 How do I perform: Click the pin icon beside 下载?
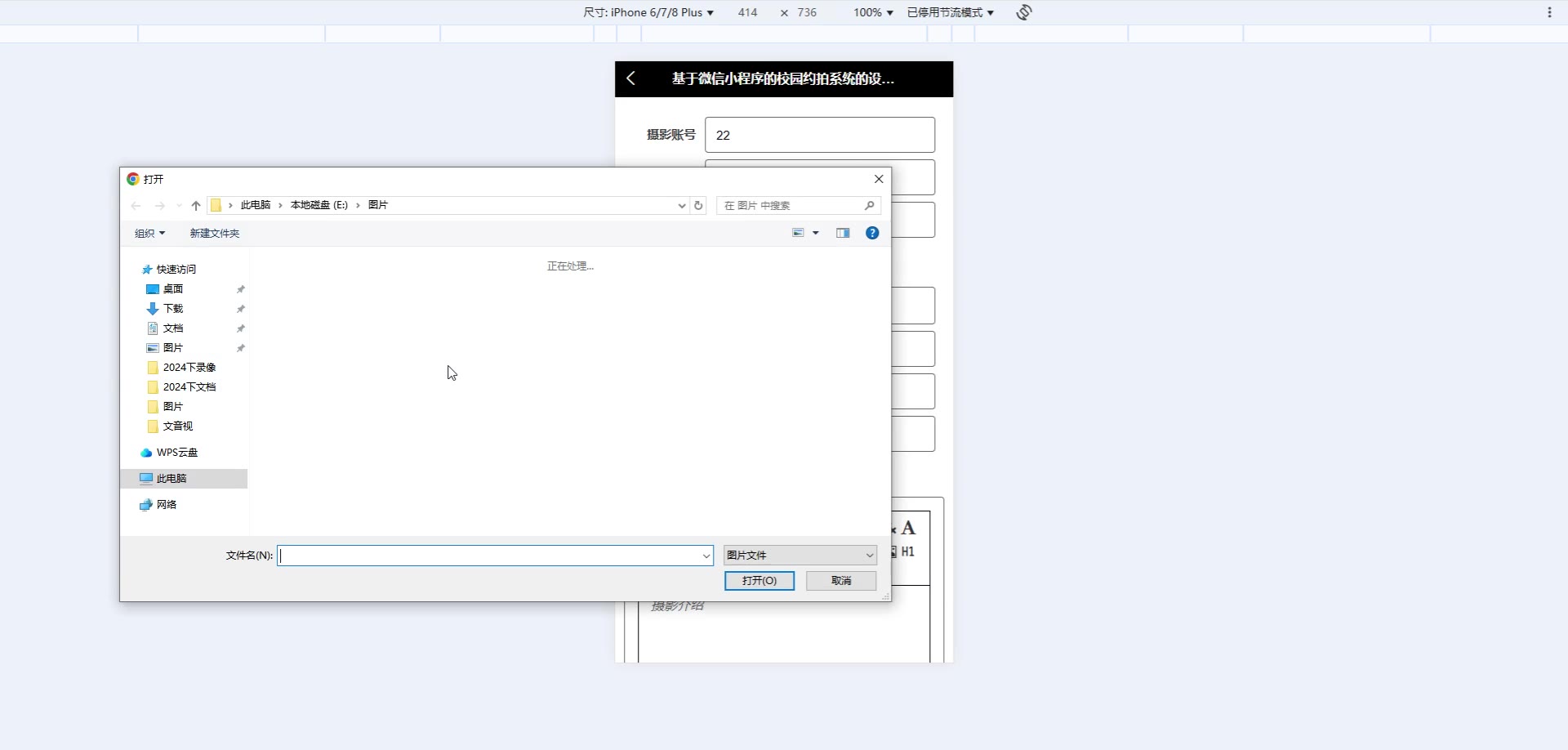click(241, 309)
